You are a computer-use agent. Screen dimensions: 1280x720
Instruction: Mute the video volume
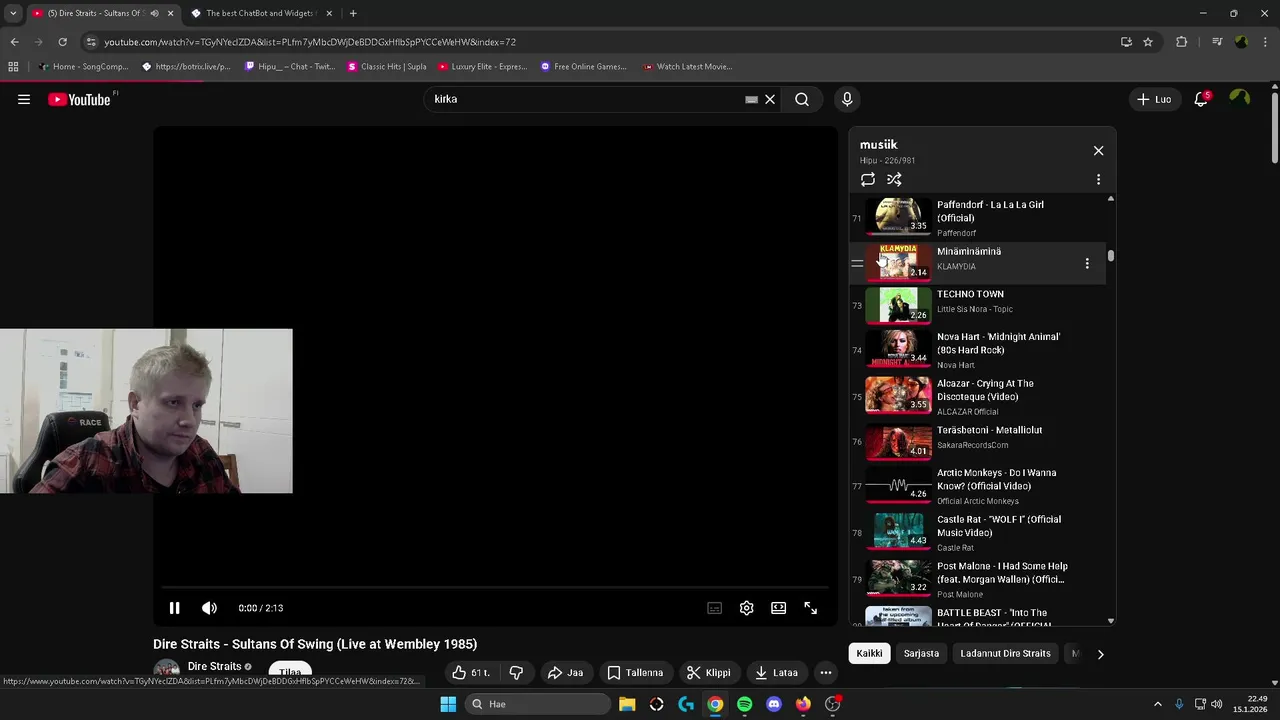click(209, 608)
